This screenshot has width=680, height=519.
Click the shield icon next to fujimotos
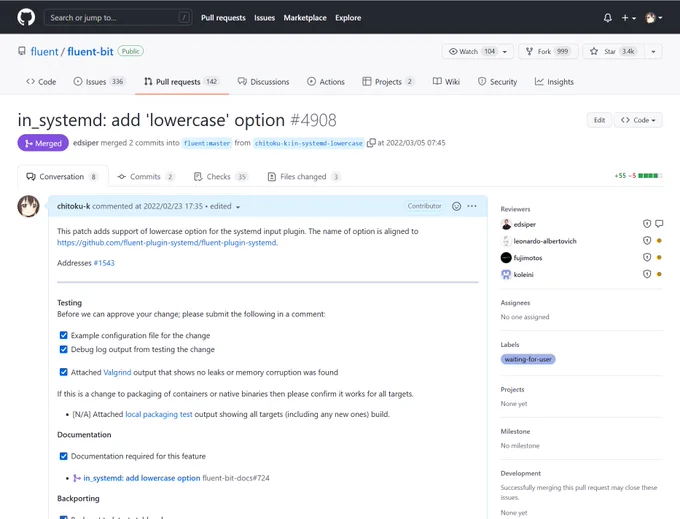(x=647, y=258)
